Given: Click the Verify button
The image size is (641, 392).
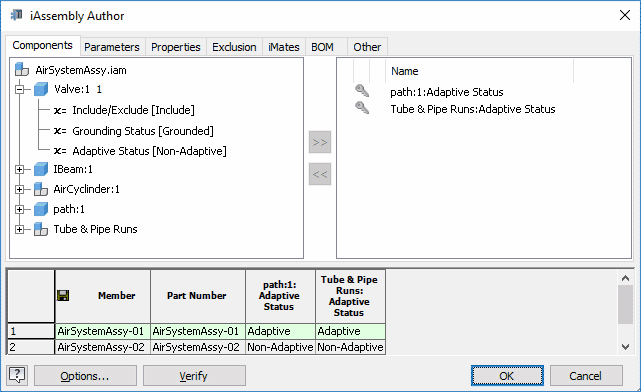Looking at the screenshot, I should click(x=194, y=376).
